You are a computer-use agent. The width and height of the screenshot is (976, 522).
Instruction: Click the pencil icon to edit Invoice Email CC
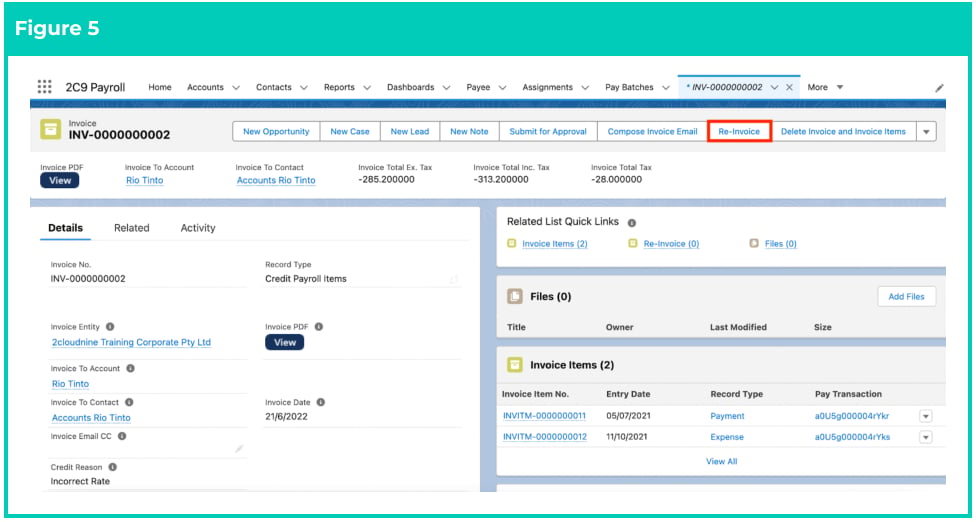239,449
